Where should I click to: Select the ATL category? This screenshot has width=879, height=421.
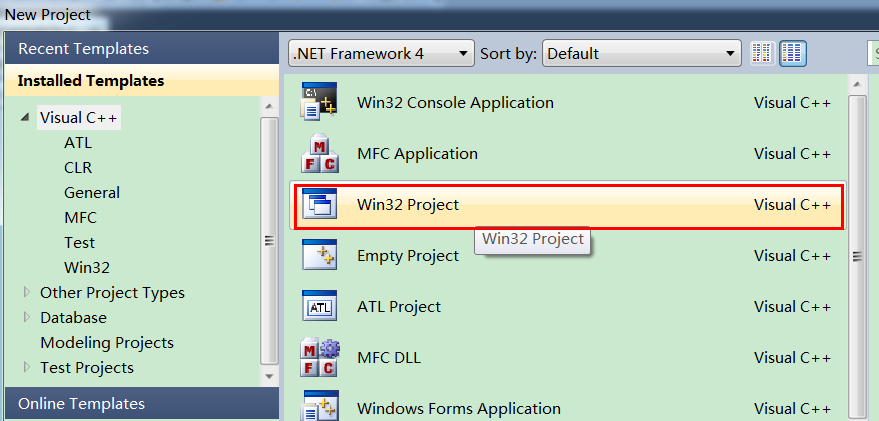coord(78,143)
